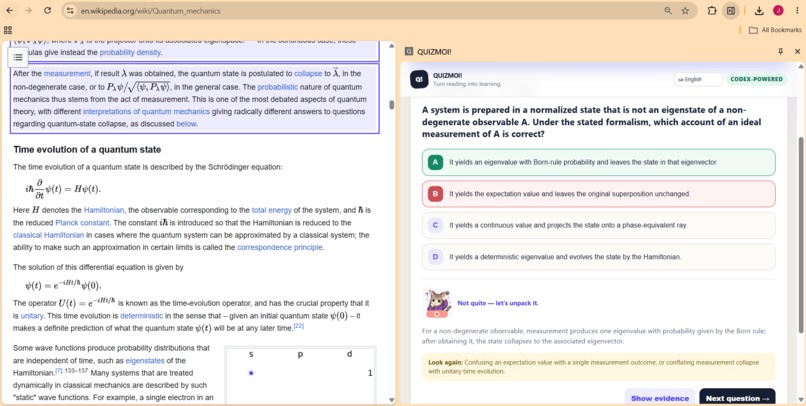Pin the QUIZMOI side panel

tap(781, 51)
